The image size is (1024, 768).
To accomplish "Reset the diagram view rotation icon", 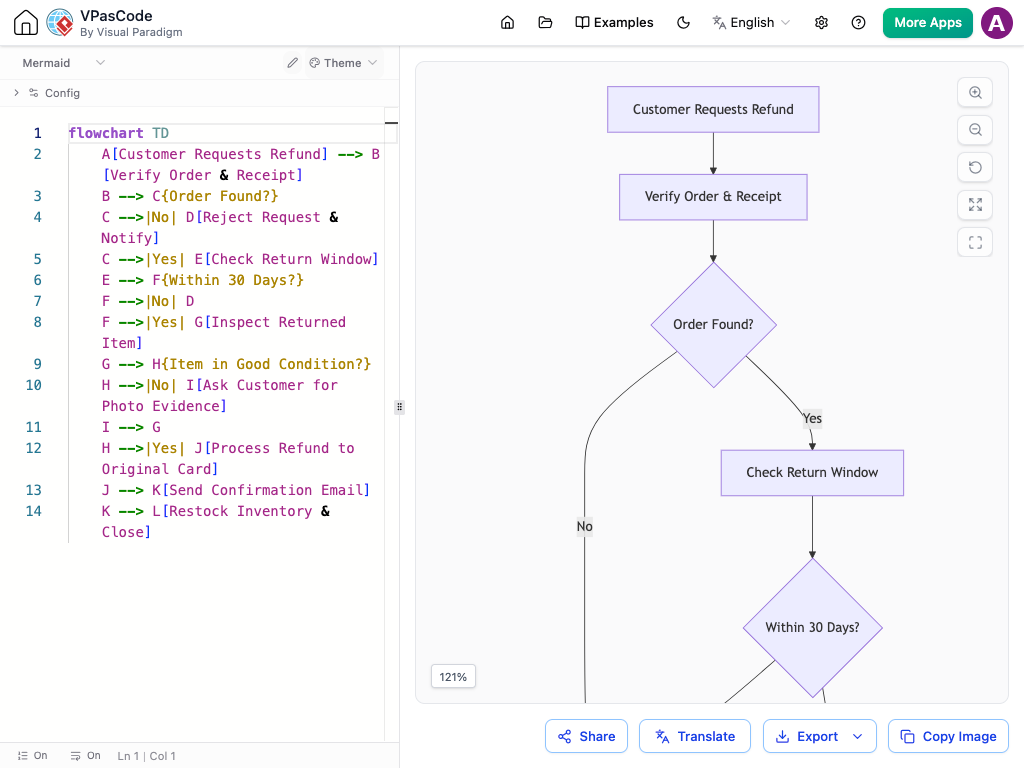I will pos(975,167).
